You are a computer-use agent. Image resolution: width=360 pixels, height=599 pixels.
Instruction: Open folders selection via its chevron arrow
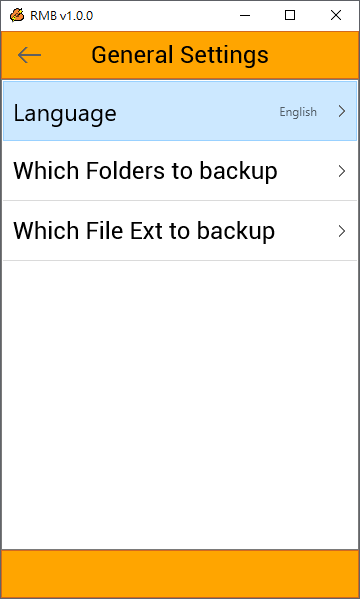342,171
